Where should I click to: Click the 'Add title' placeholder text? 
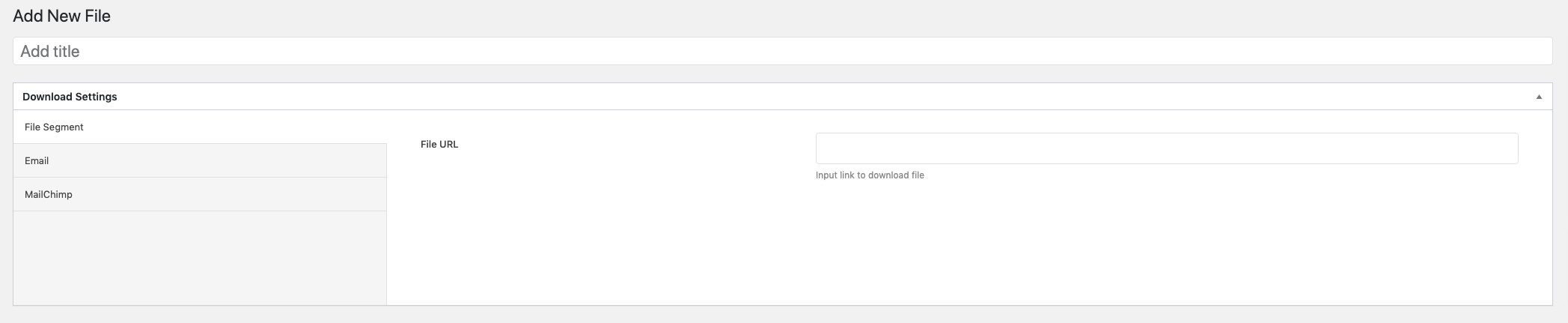click(50, 51)
